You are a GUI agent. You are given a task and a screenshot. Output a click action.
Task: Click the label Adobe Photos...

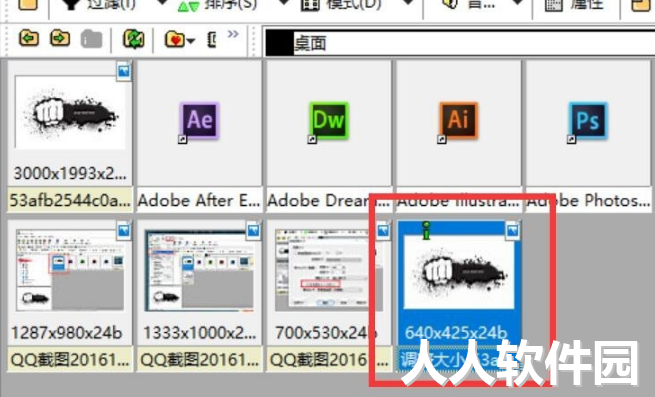click(588, 201)
